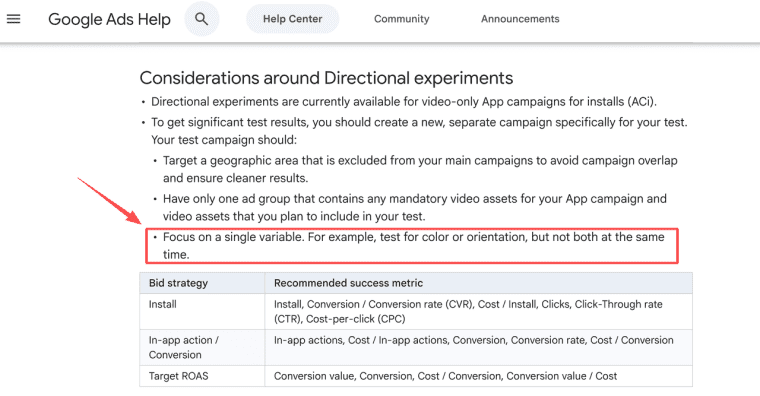Click bullet 'Focus on a single variable'

[x=413, y=246]
